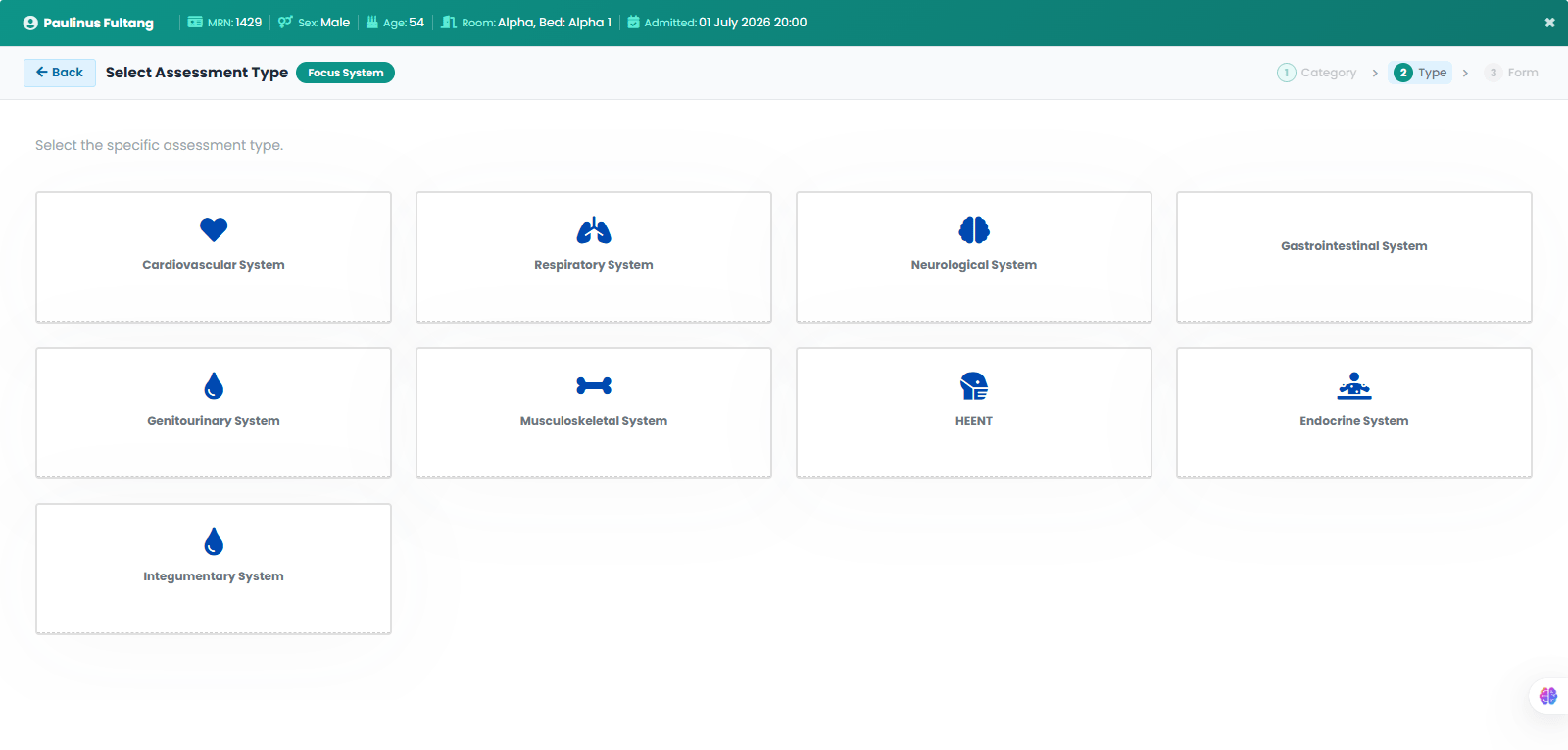1568x750 pixels.
Task: Select the Gastrointestinal System card
Action: (1354, 257)
